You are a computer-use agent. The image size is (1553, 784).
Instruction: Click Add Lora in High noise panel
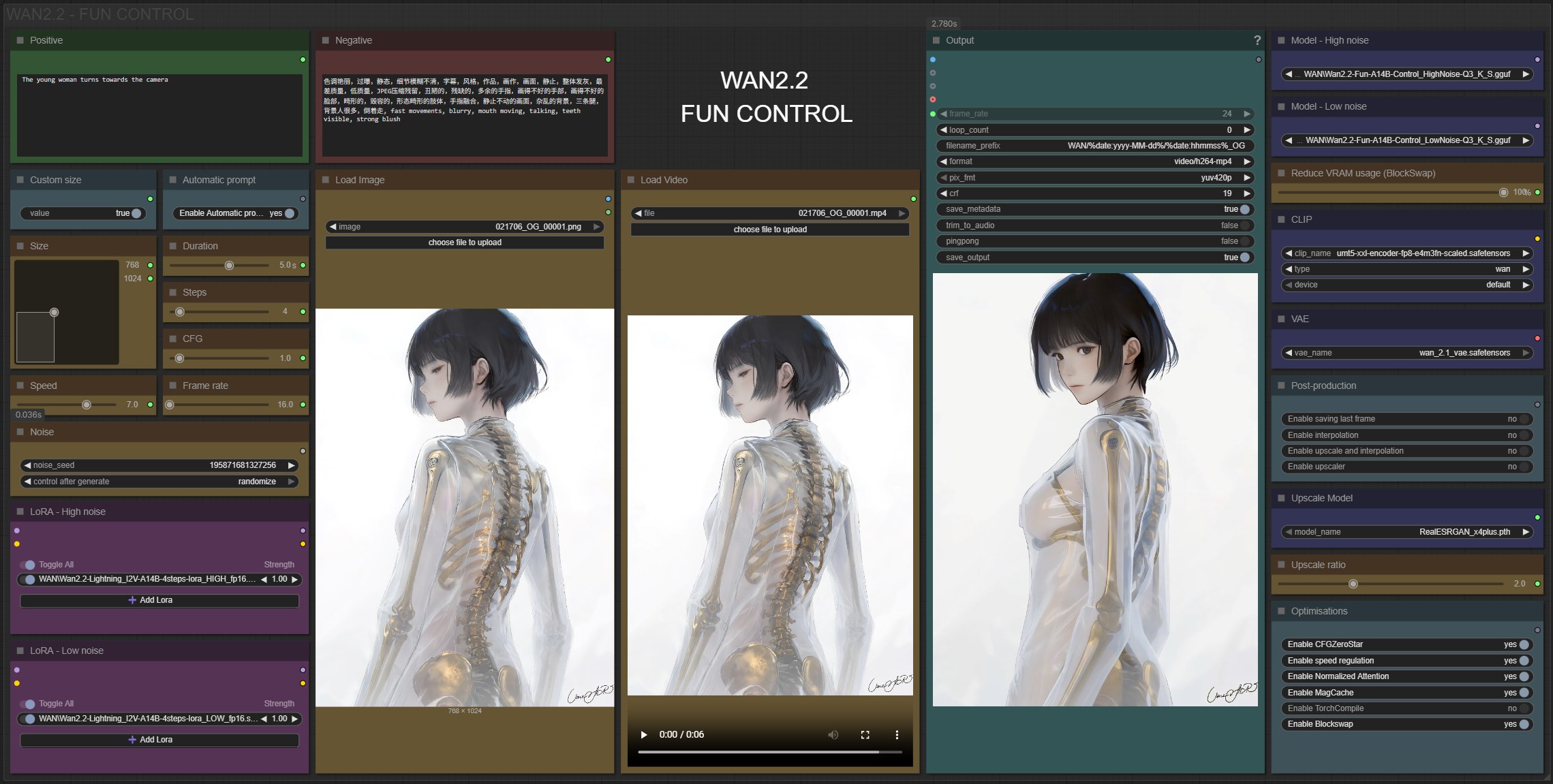click(159, 600)
